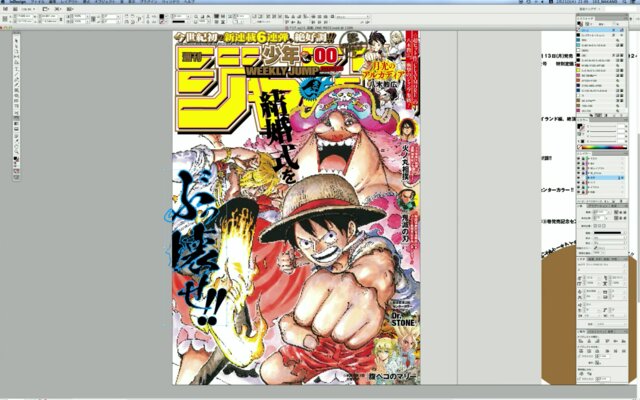Select the butt cap icon in Stroke panel

click(616, 212)
